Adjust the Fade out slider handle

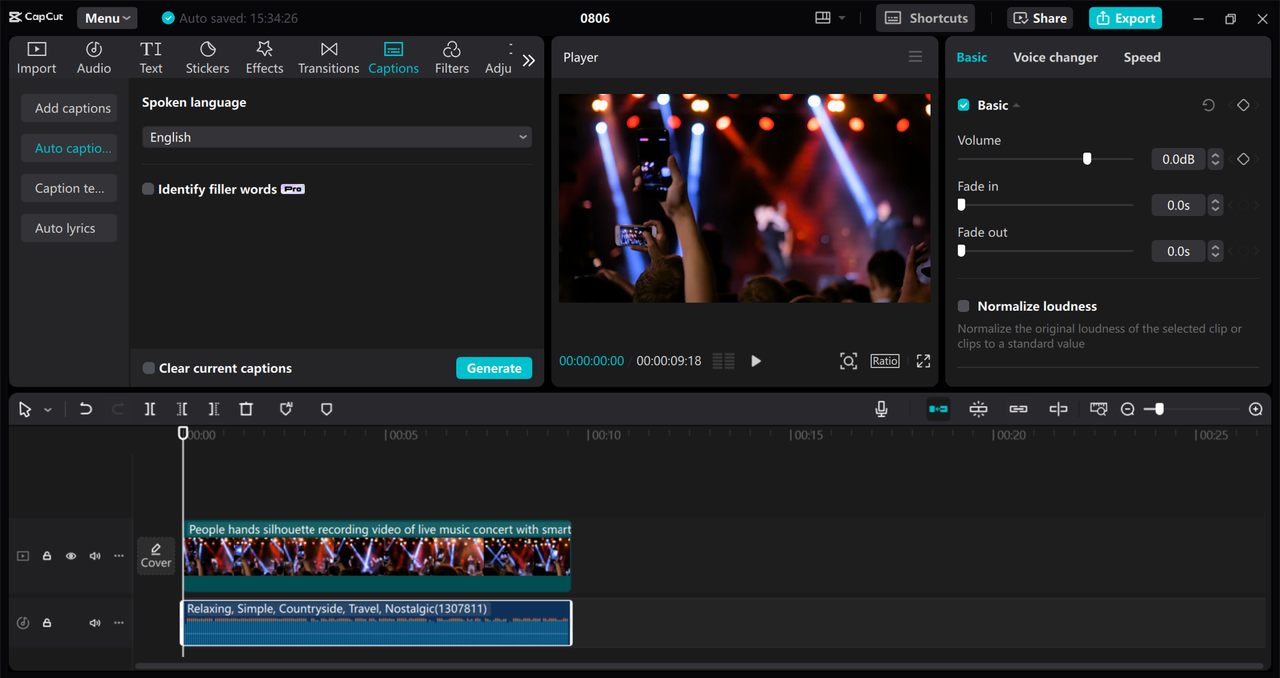[961, 250]
